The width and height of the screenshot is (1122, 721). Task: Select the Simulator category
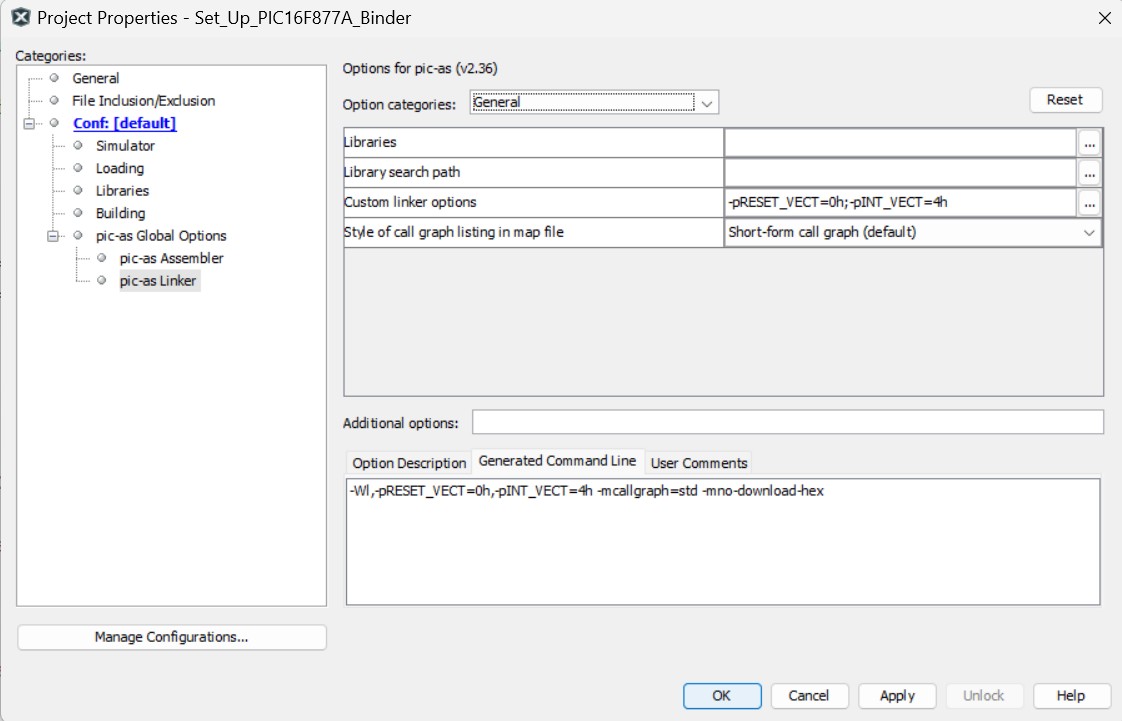pos(125,146)
